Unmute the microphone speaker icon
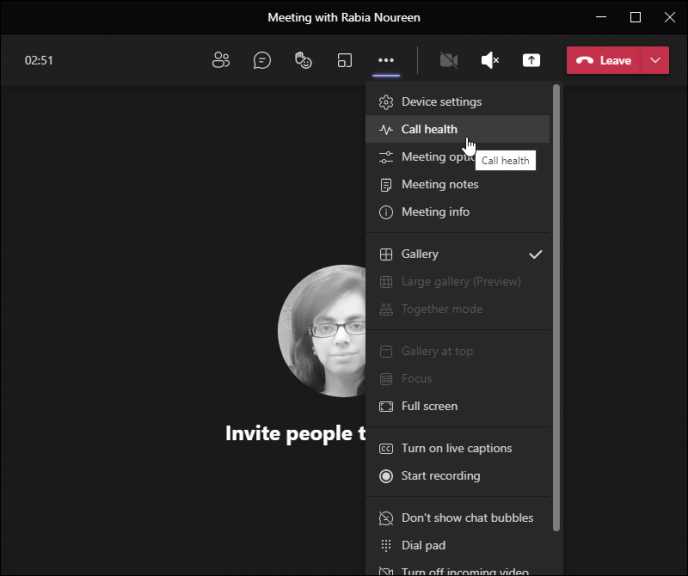The image size is (688, 576). click(x=490, y=60)
